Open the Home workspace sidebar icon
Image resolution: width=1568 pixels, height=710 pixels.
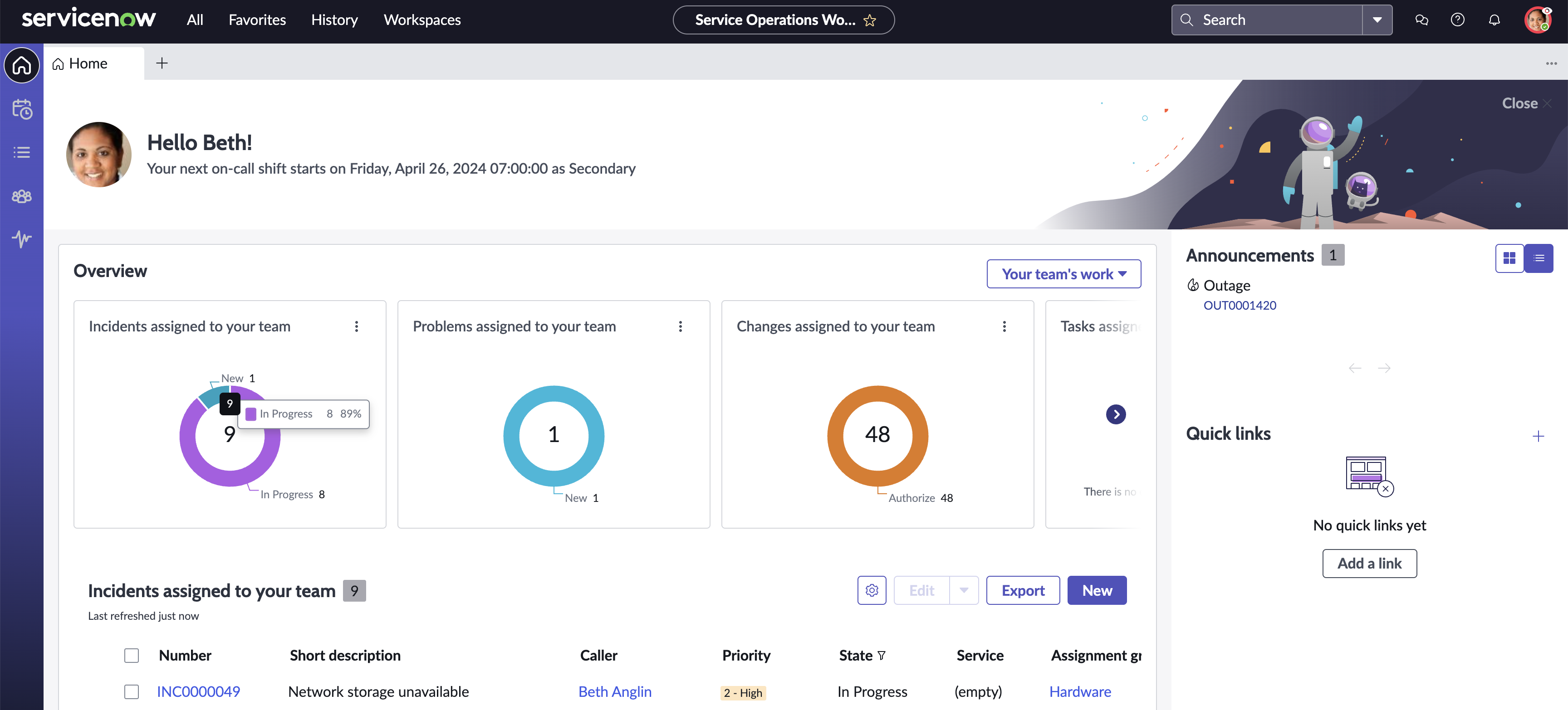tap(22, 64)
